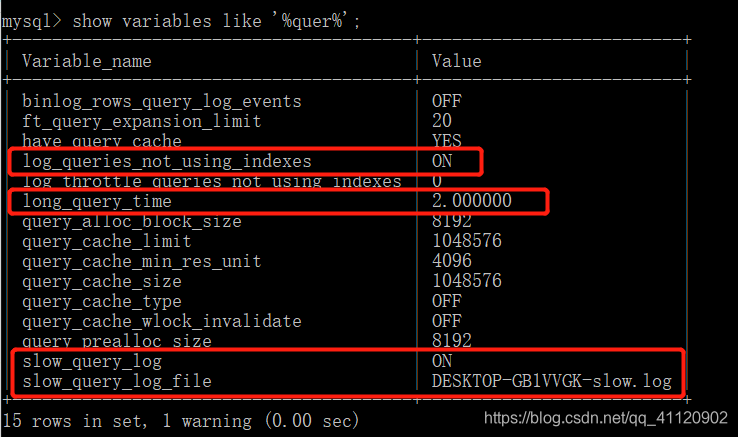Click long_query_time variable name
The image size is (738, 437).
tap(96, 202)
